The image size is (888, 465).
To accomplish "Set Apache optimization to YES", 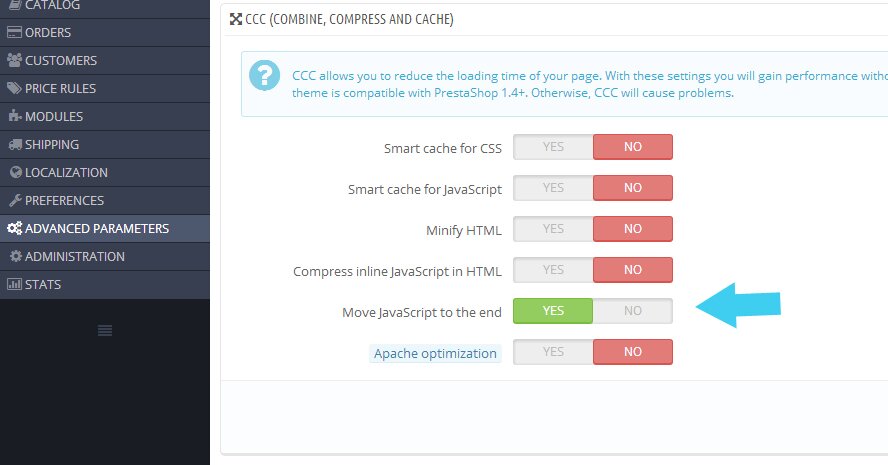I will 553,352.
